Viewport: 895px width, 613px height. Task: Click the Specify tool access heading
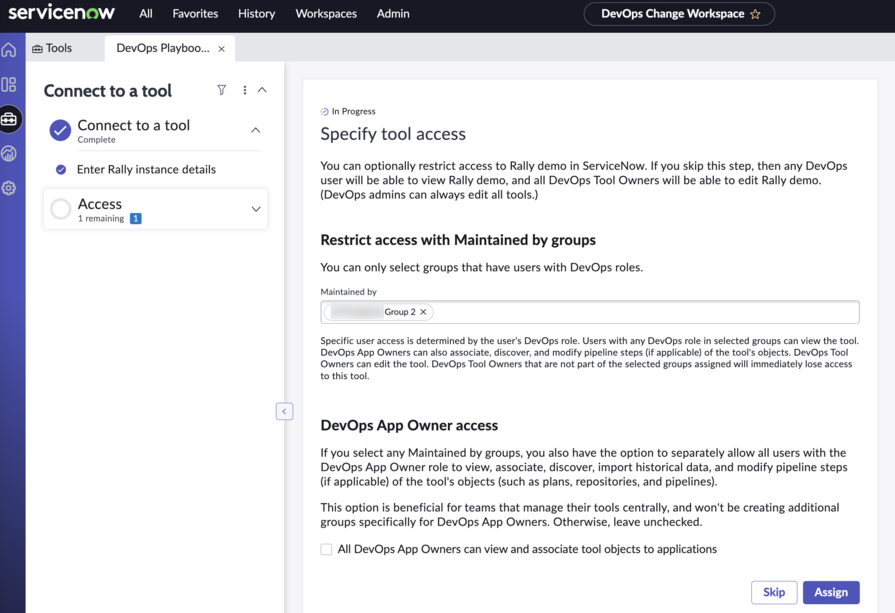coord(393,134)
